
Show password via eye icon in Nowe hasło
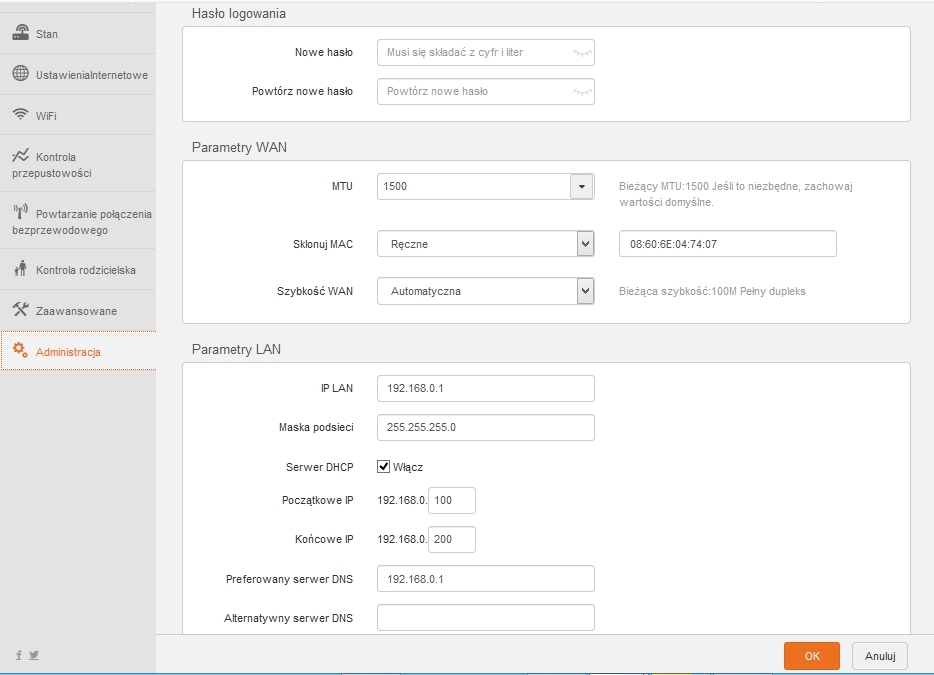(582, 53)
